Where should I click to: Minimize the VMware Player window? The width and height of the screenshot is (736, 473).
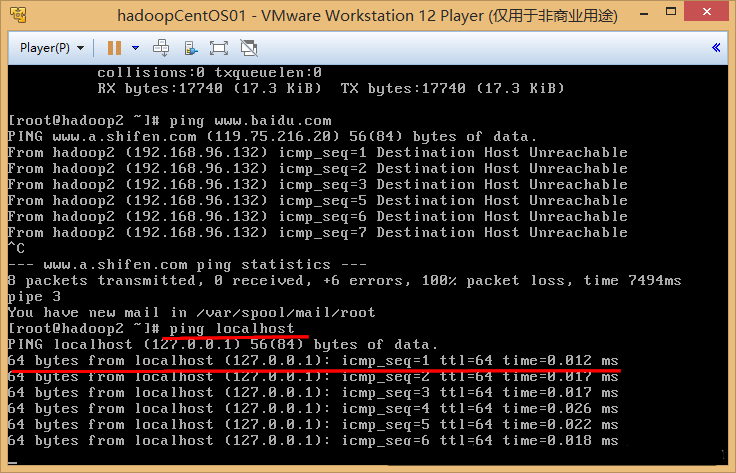coord(644,14)
